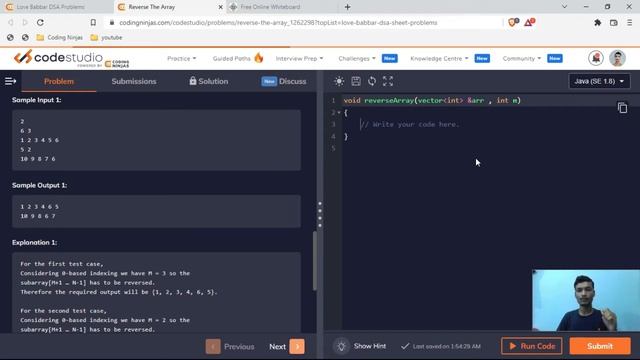Open the sidebar hamburger menu icon

click(10, 81)
